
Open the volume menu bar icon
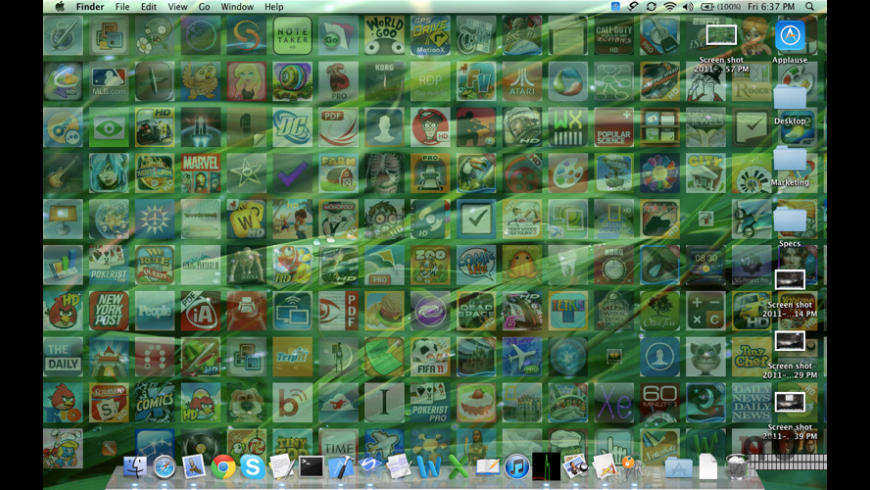pyautogui.click(x=688, y=7)
